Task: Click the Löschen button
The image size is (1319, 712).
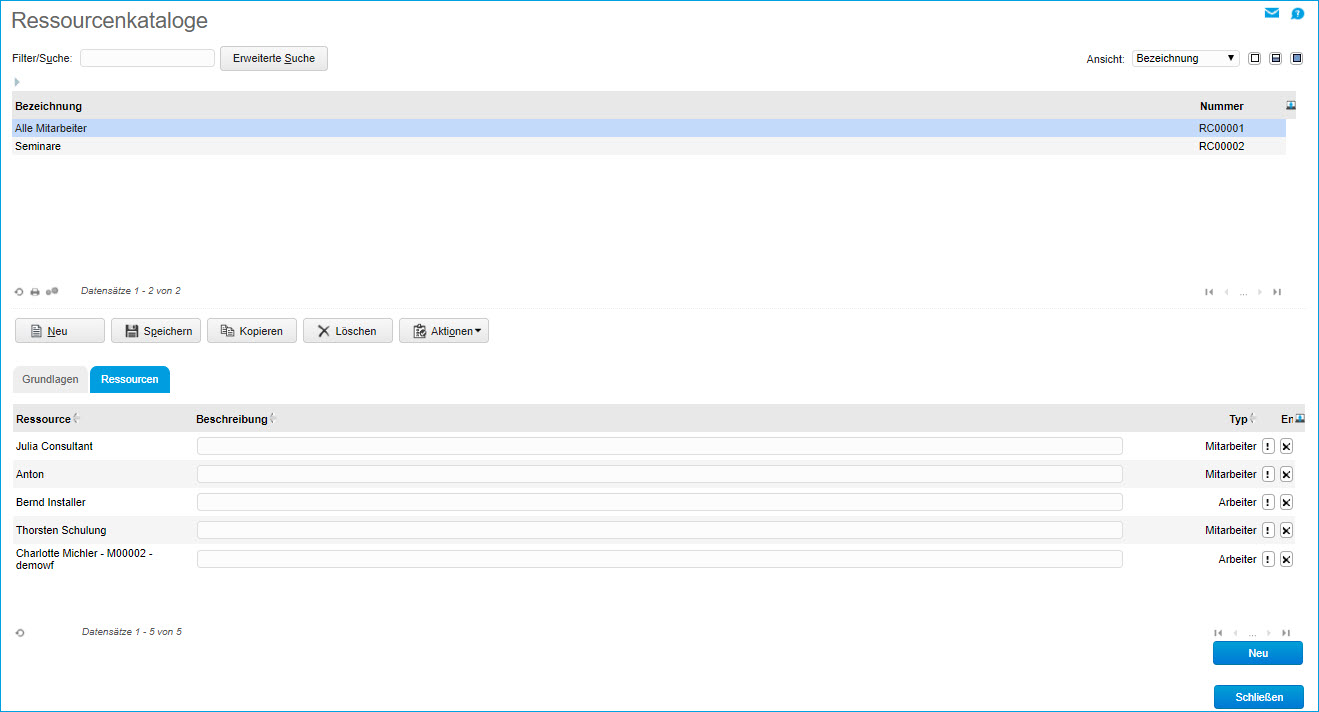Action: pyautogui.click(x=348, y=331)
